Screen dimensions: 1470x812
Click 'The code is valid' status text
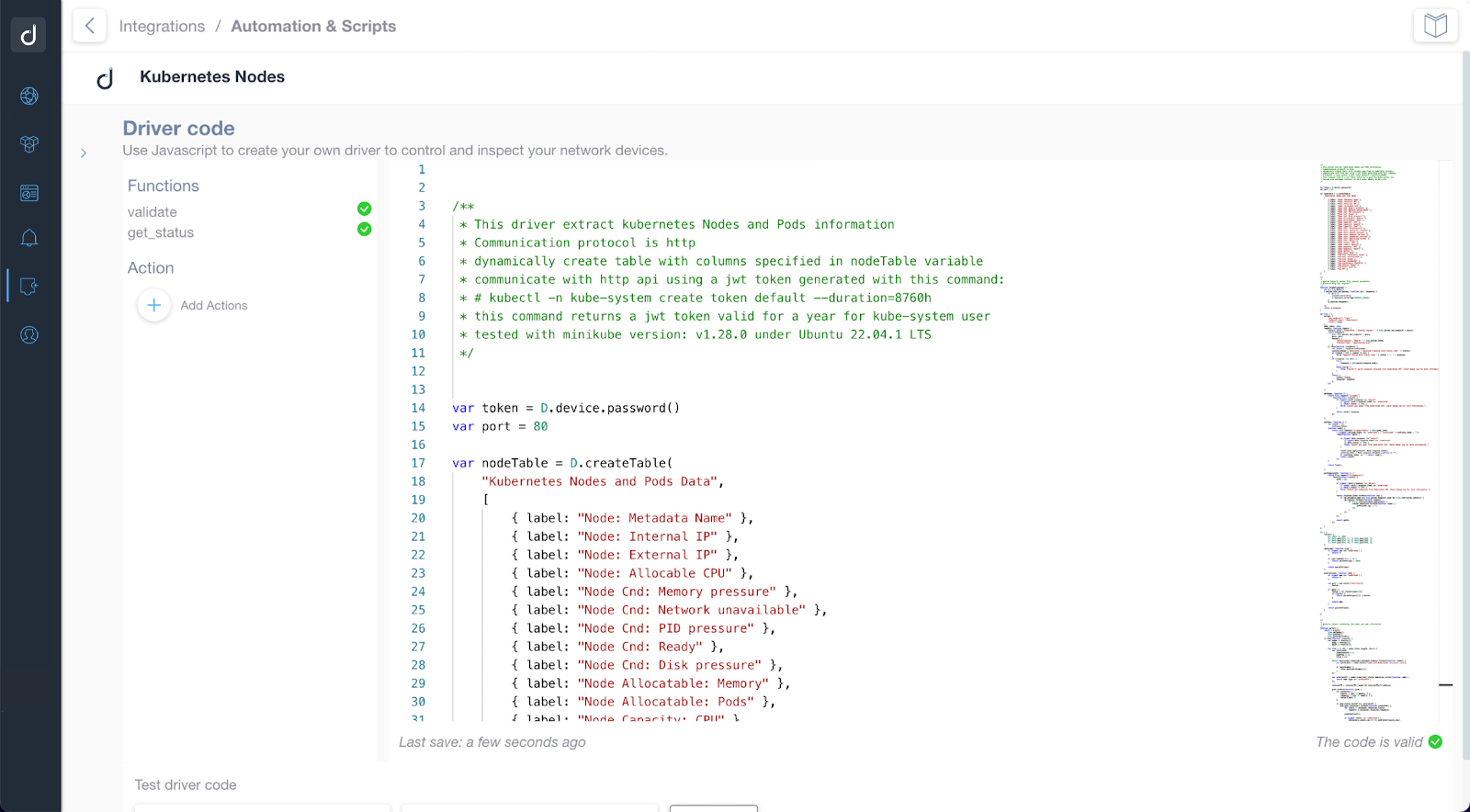(x=1369, y=742)
